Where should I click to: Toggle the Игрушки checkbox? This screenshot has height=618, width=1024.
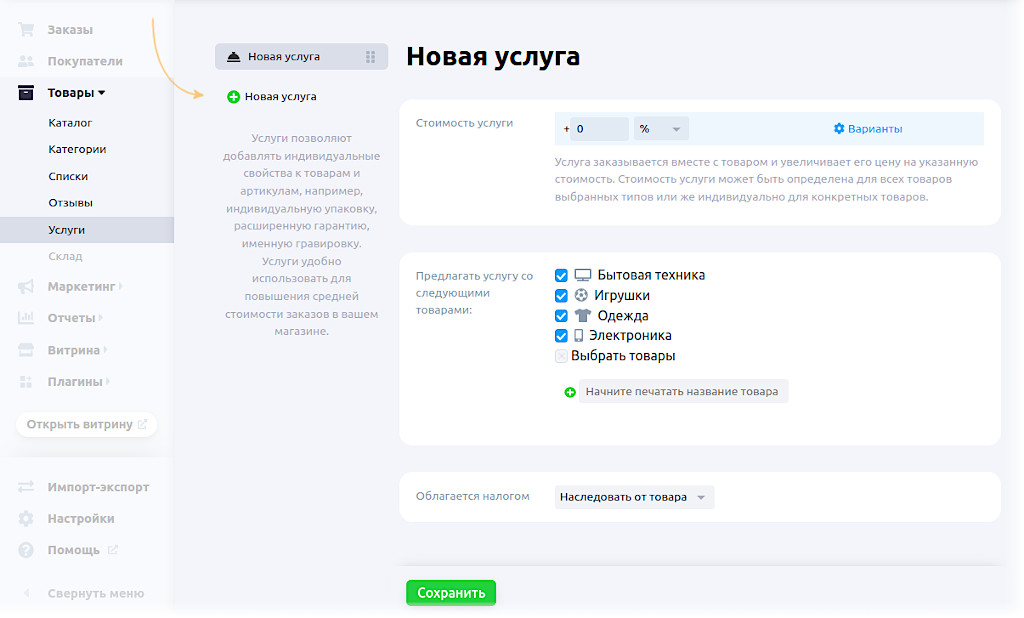[x=561, y=296]
